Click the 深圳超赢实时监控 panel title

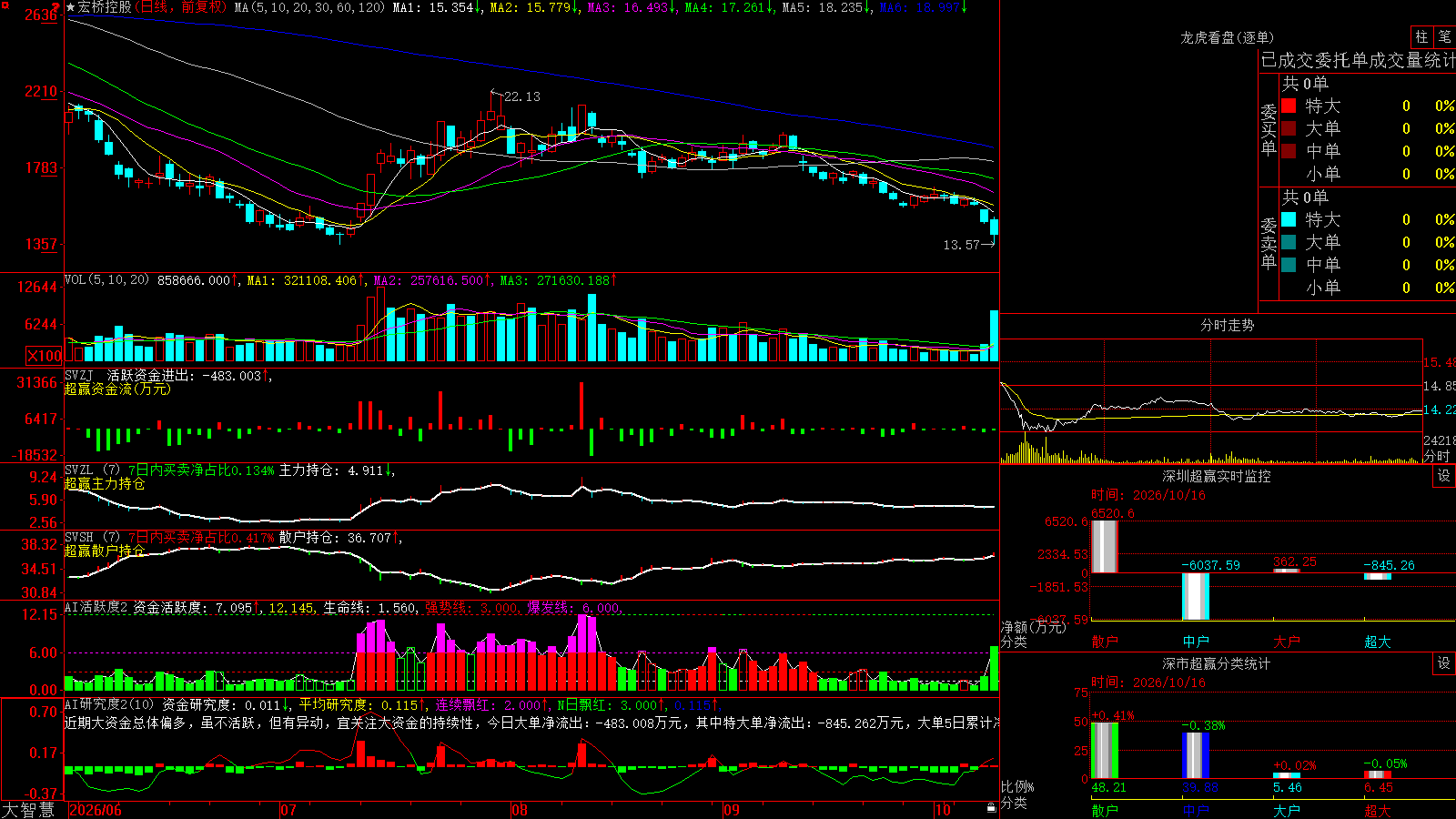1216,476
